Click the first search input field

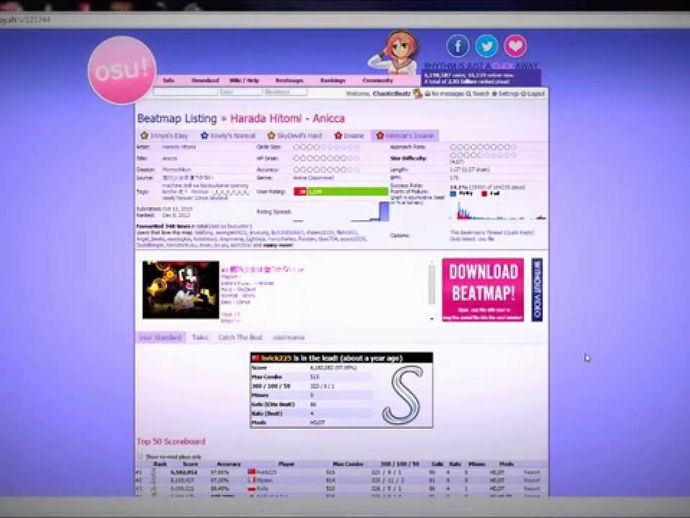click(x=185, y=92)
